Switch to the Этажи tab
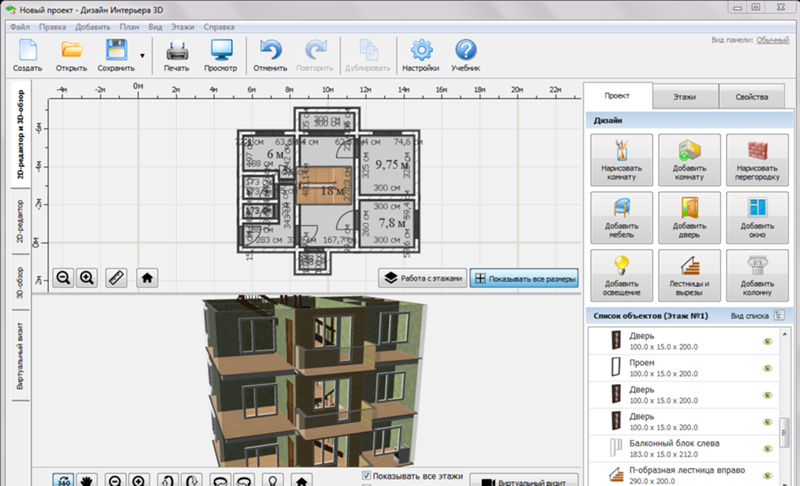The width and height of the screenshot is (800, 486). pyautogui.click(x=685, y=97)
